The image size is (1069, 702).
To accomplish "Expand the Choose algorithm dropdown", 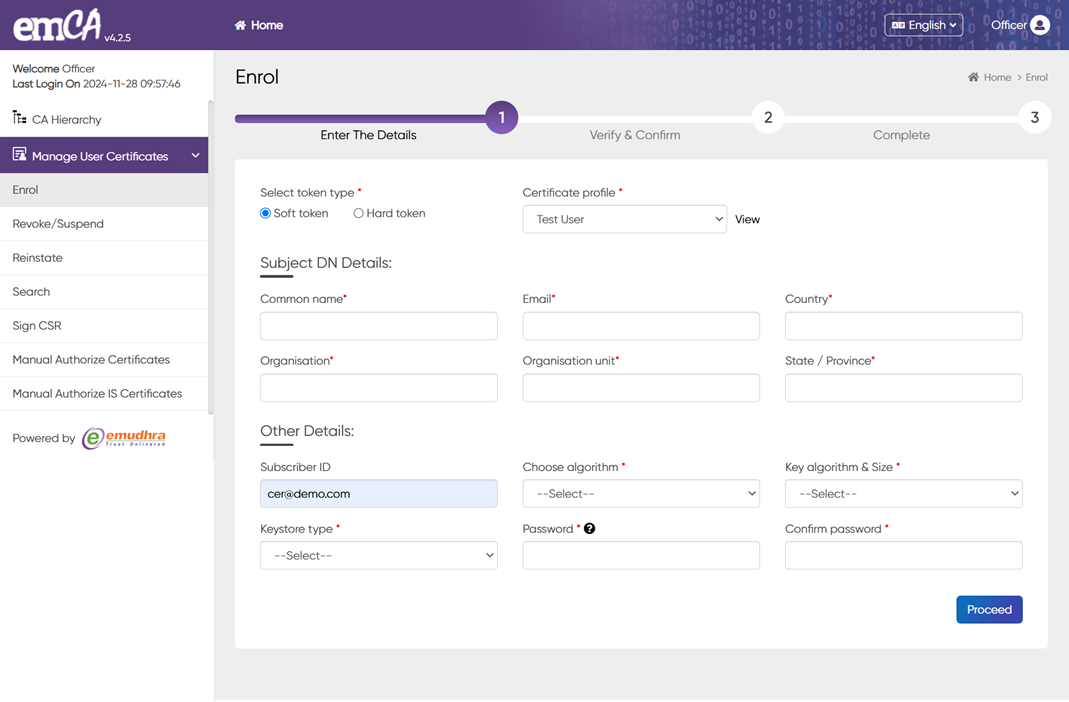I will coord(640,493).
